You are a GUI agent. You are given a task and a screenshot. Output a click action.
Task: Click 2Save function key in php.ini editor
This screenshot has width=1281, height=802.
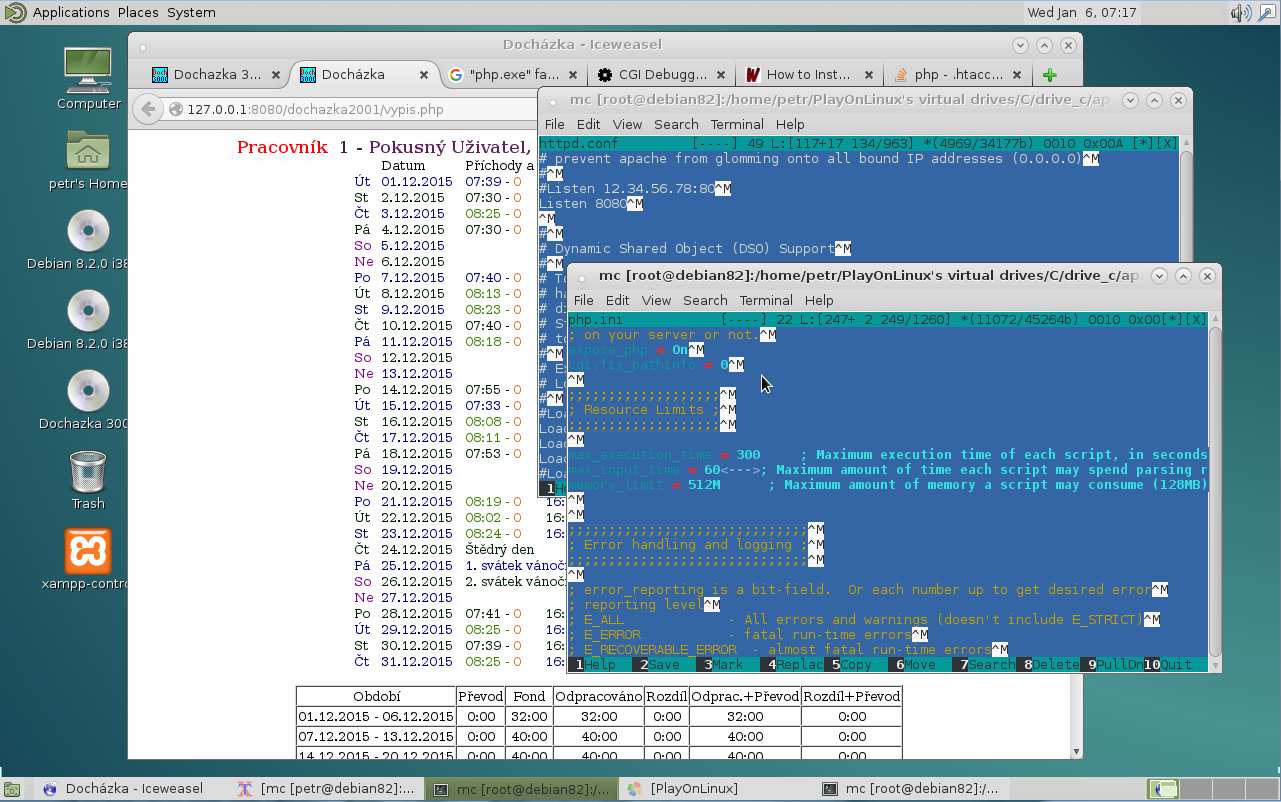(660, 665)
